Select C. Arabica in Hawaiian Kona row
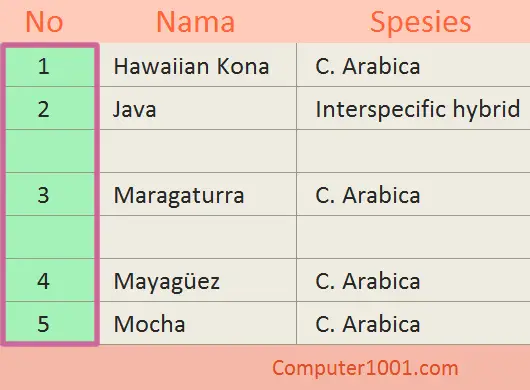The width and height of the screenshot is (530, 390). [413, 65]
